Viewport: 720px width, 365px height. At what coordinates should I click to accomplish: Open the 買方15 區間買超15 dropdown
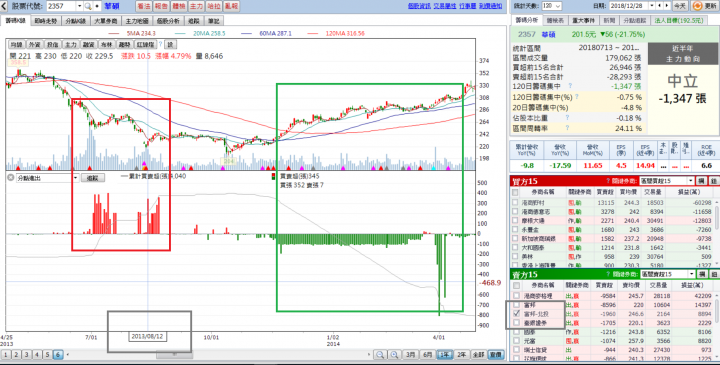tap(667, 181)
